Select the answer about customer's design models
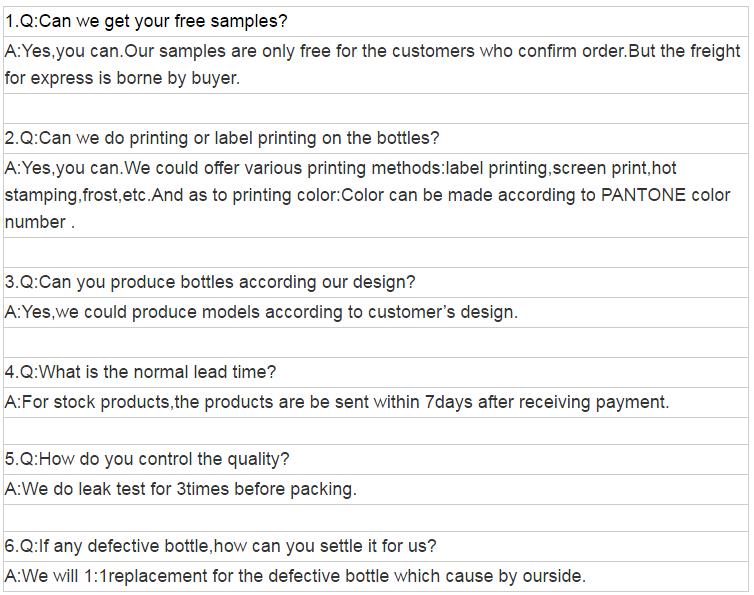 pyautogui.click(x=261, y=312)
